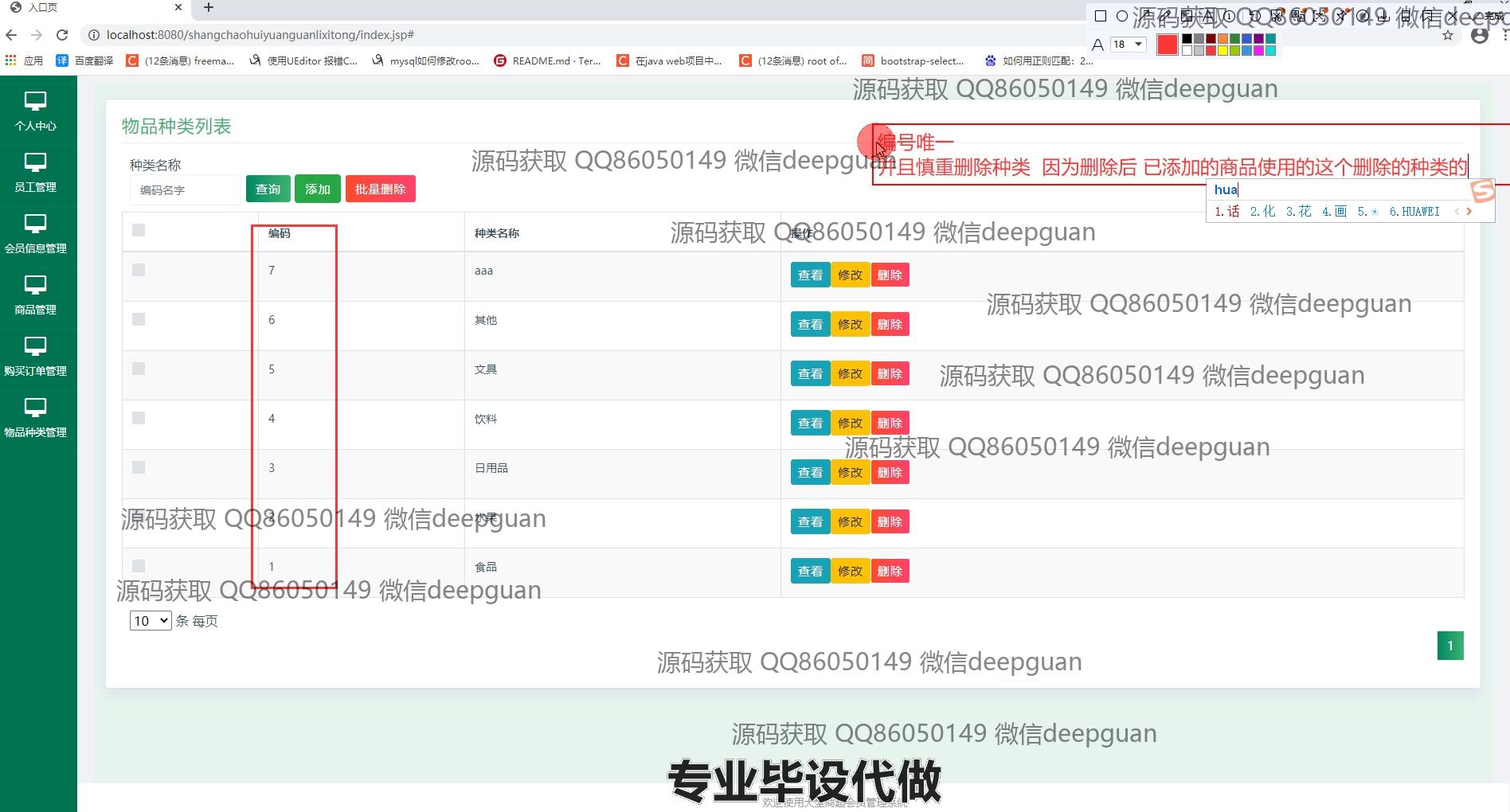Bookmark this page with star icon
Screen dimensions: 1510x812
click(1448, 36)
